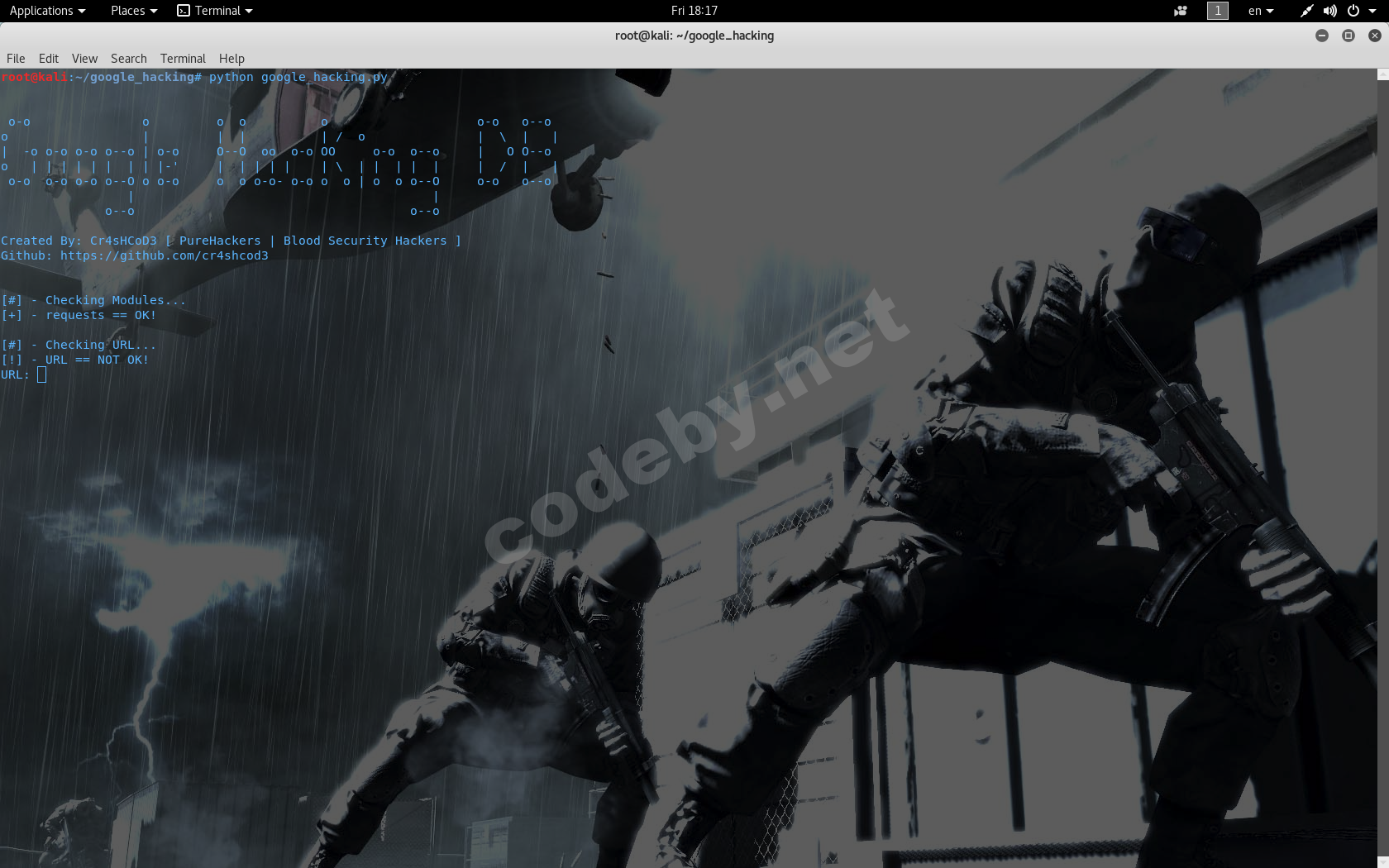The width and height of the screenshot is (1389, 868).
Task: Click the github.com/cr4shcod3 link
Action: 165,256
